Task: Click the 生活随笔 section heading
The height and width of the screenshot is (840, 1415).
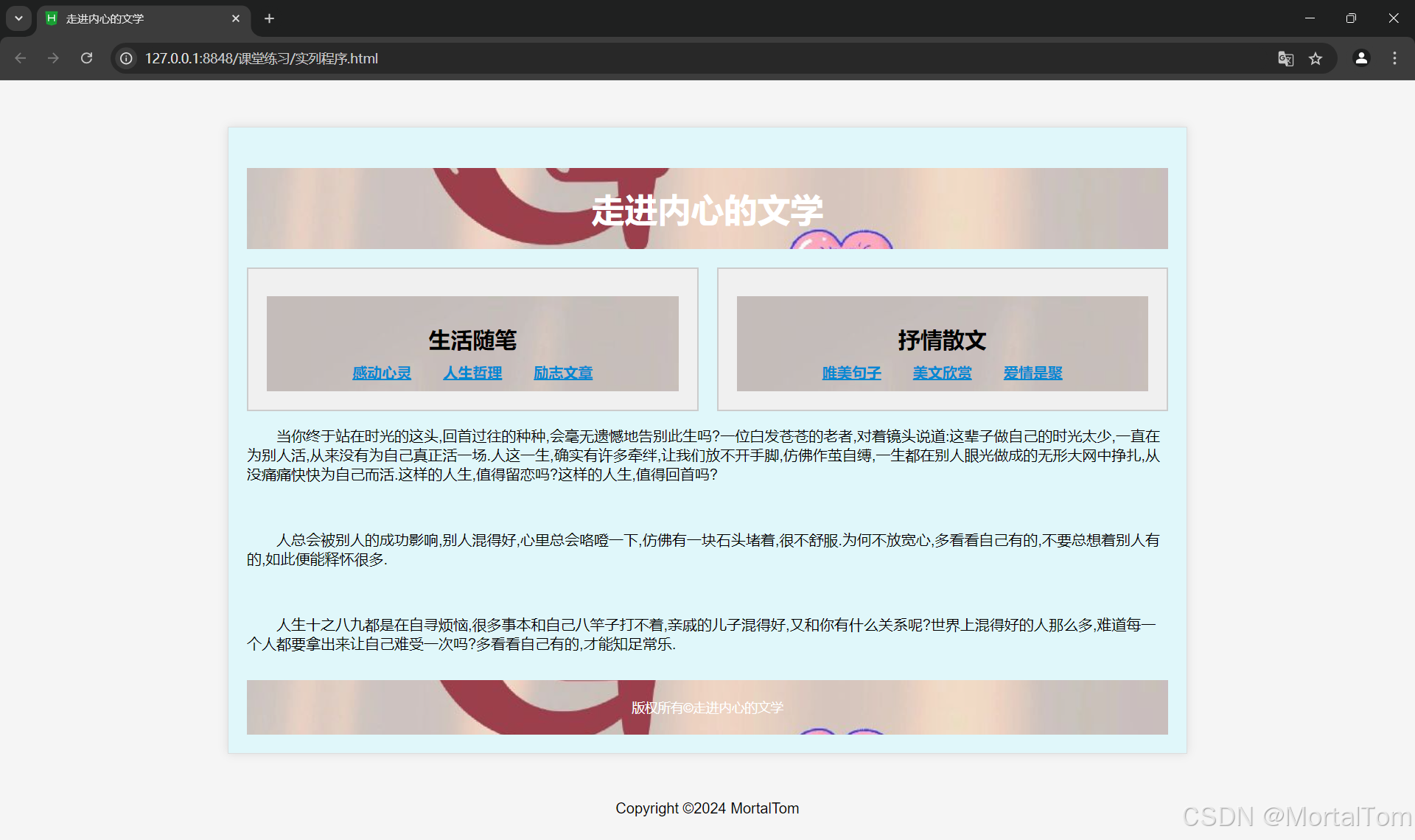Action: (472, 340)
